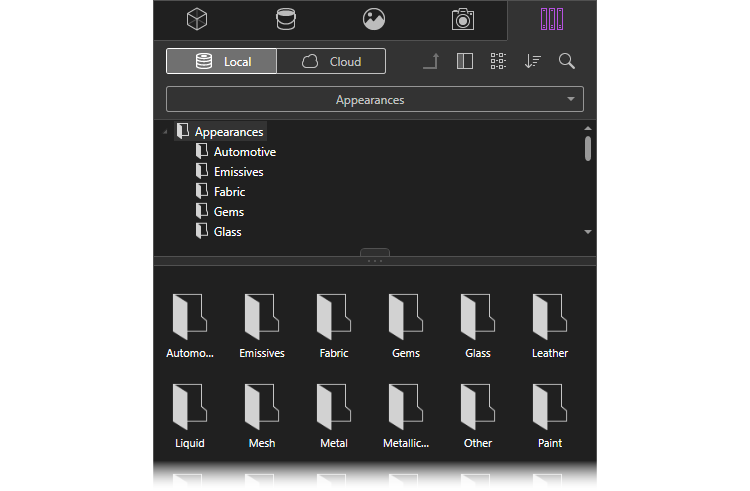Collapse the Appearances tree root node

click(165, 132)
